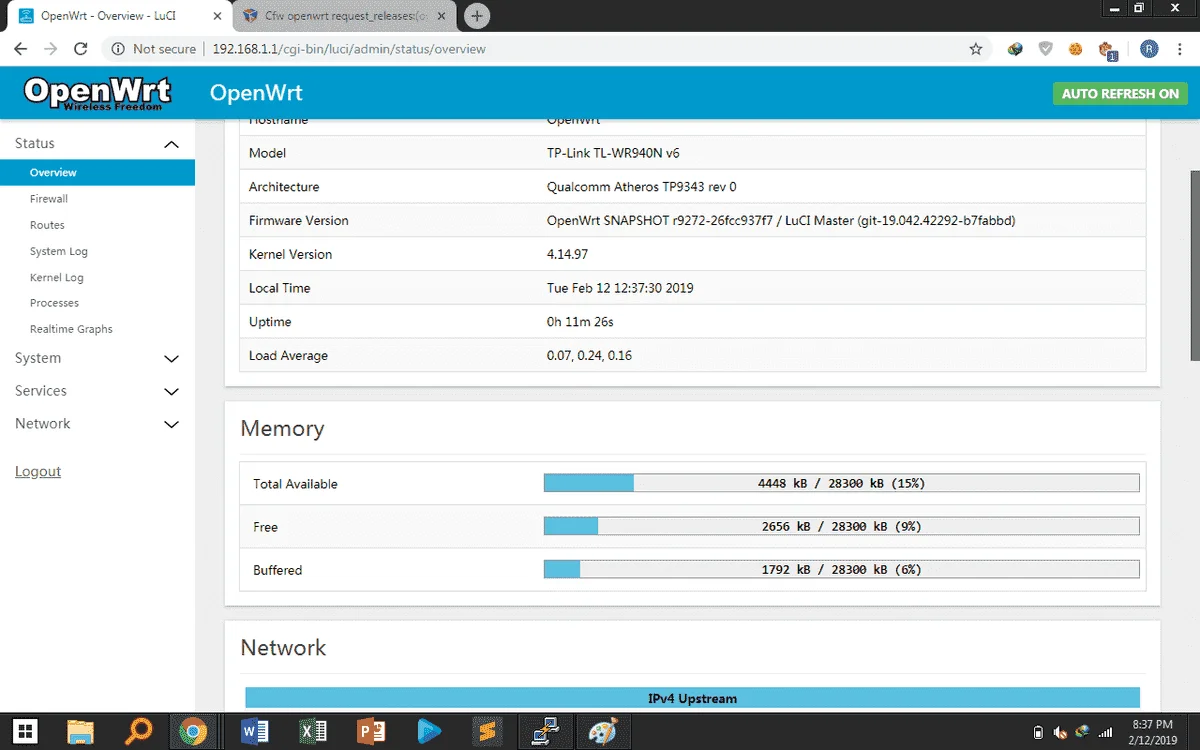
Task: Open Sublime Text from the taskbar
Action: tap(487, 731)
